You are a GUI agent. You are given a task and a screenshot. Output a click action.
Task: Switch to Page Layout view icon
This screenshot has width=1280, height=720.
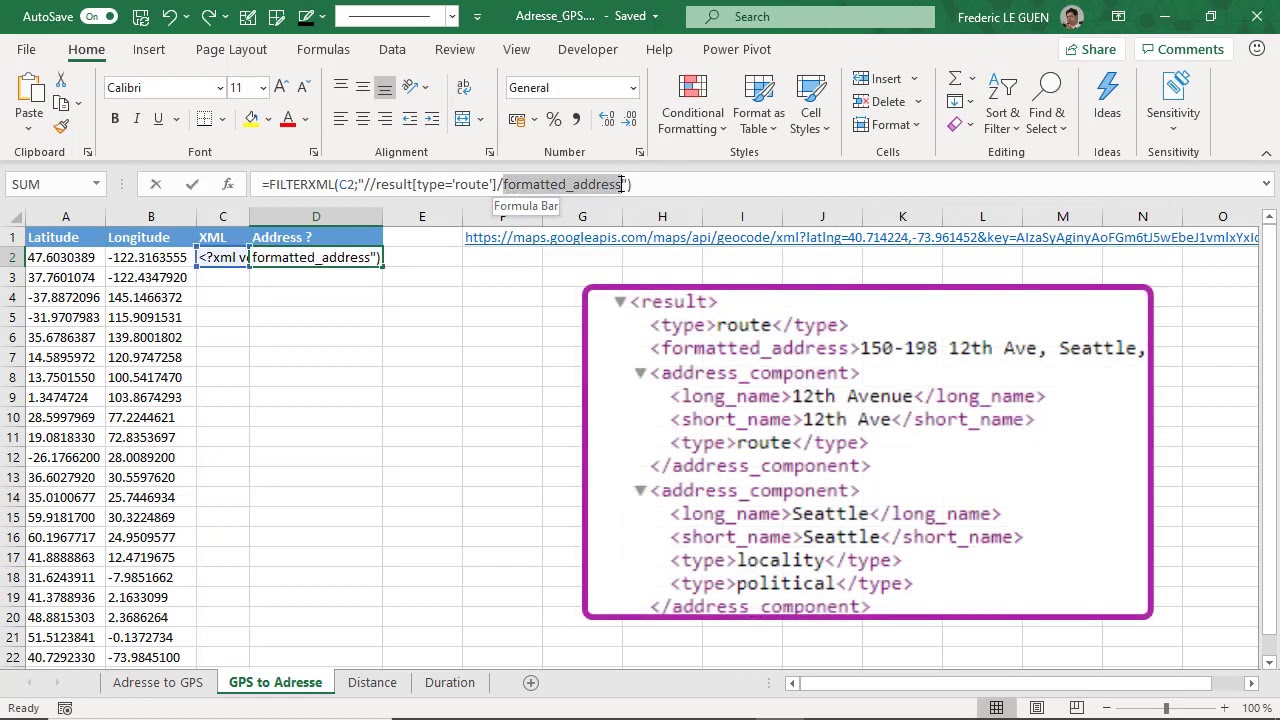coord(1037,708)
